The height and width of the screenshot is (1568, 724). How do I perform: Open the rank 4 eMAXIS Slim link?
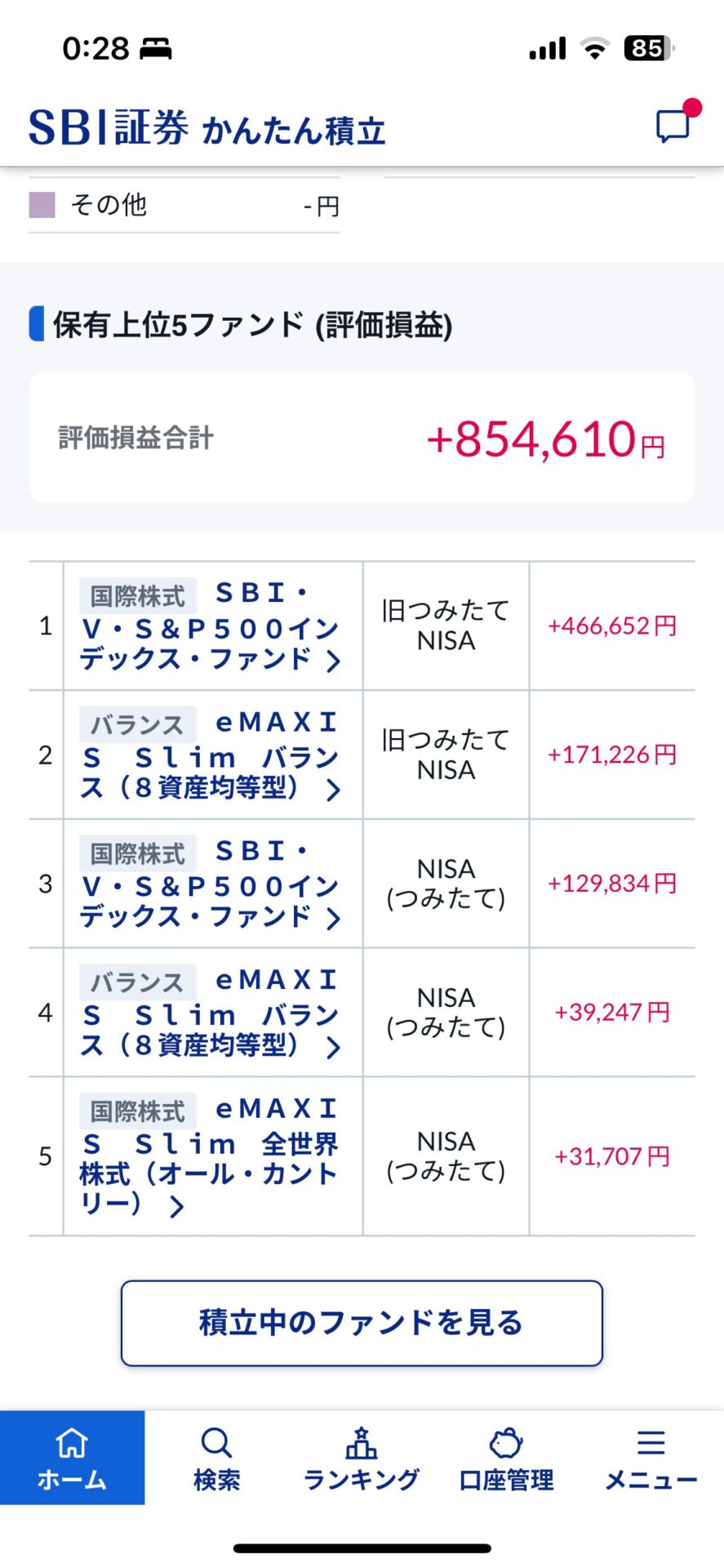210,1013
